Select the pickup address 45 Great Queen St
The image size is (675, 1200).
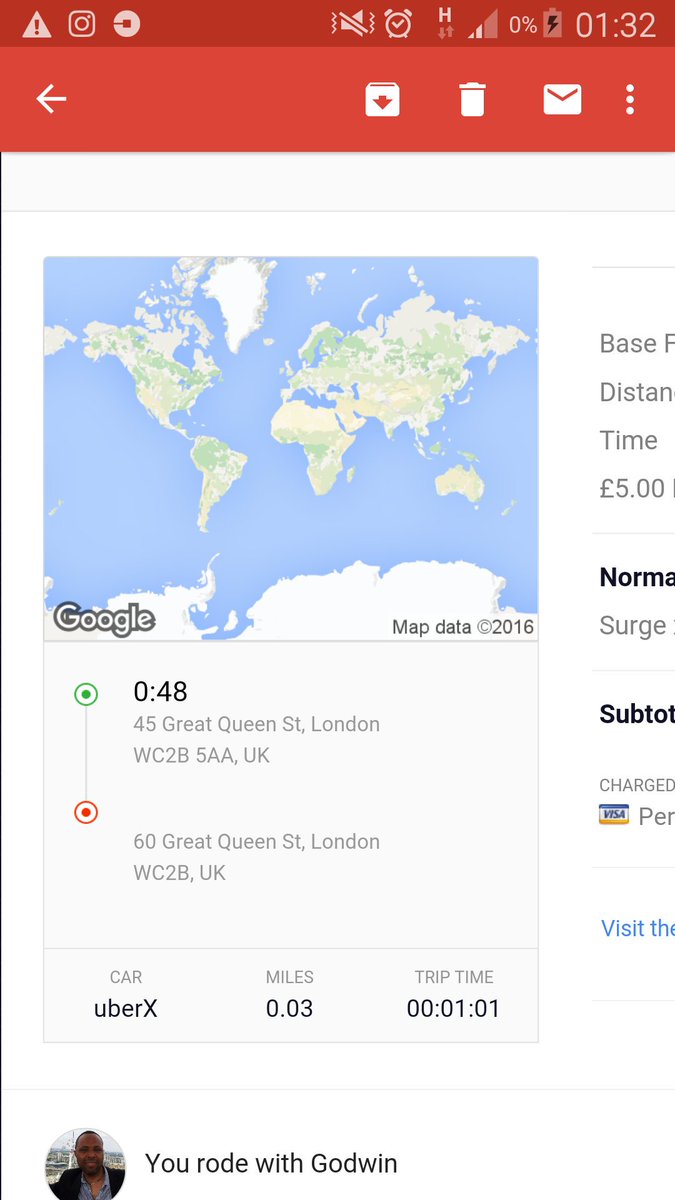[256, 739]
